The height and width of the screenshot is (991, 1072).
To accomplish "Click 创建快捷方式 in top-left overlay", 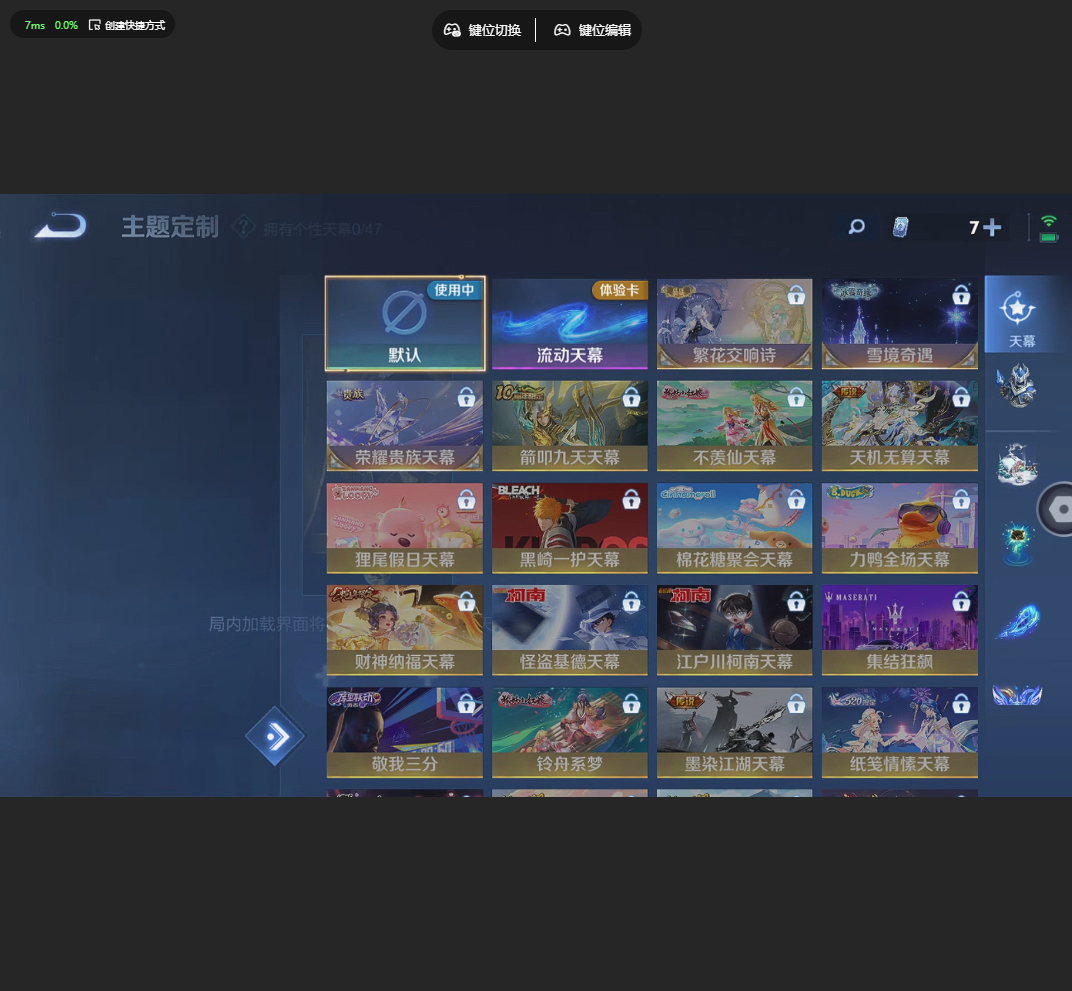I will [x=127, y=25].
